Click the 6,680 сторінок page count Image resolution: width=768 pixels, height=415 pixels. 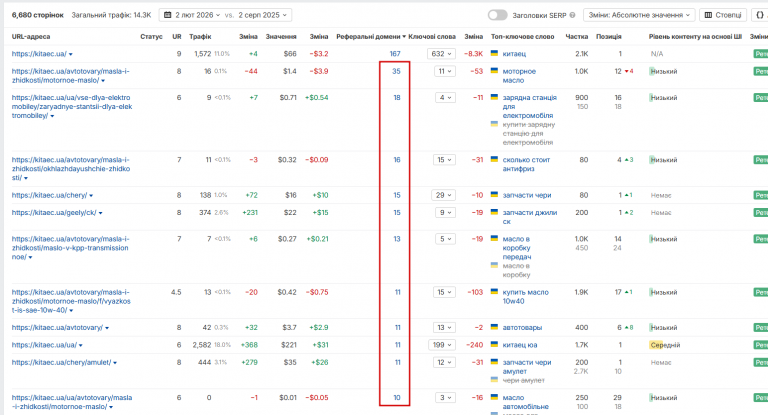[38, 15]
